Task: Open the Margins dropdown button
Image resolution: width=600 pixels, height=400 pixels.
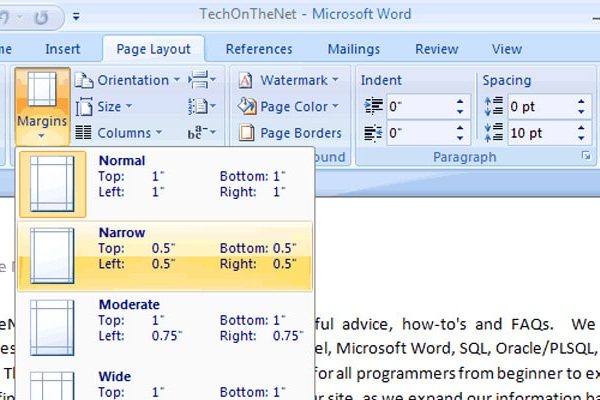Action: click(x=42, y=106)
